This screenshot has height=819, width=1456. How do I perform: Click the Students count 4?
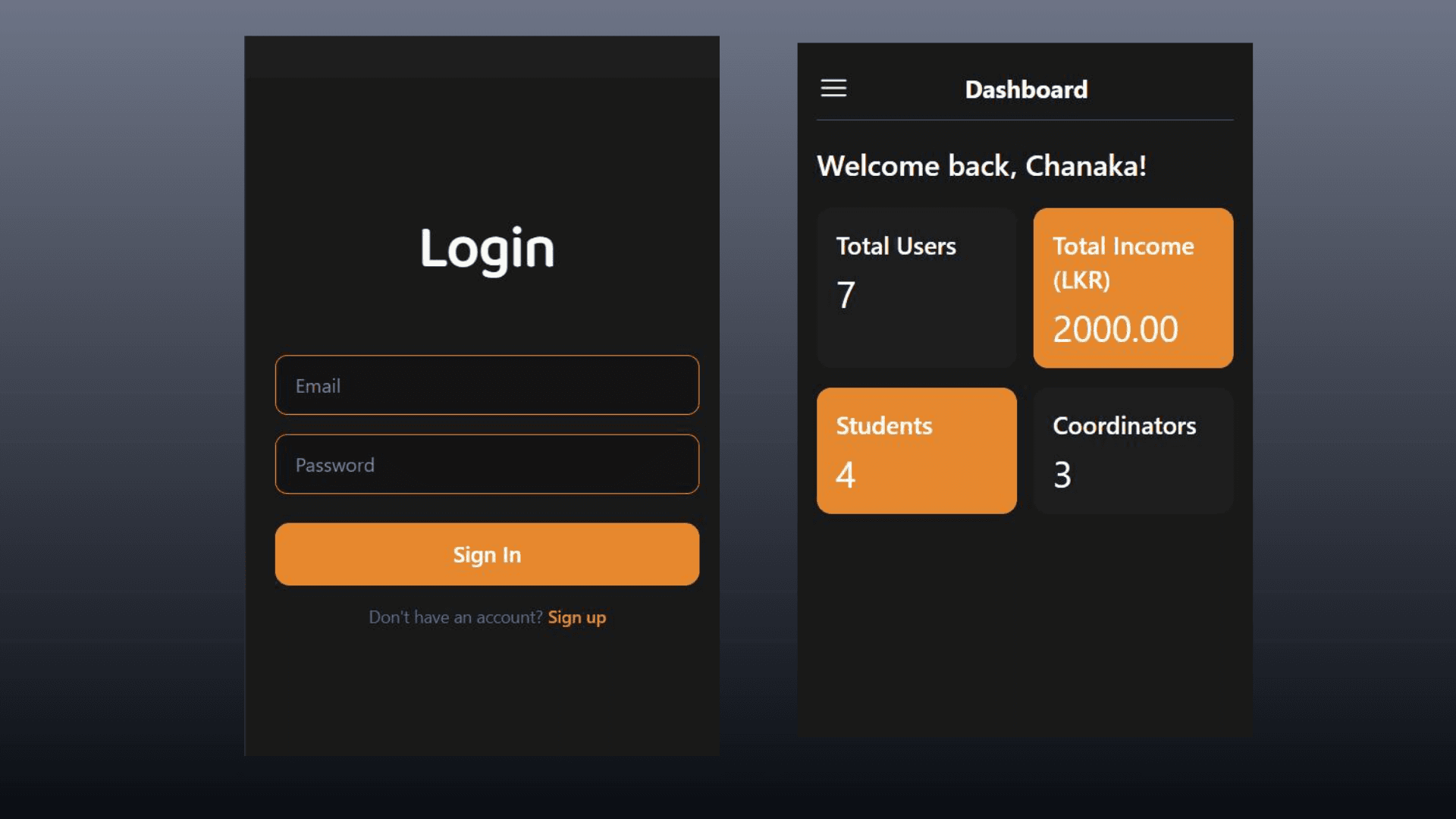846,475
